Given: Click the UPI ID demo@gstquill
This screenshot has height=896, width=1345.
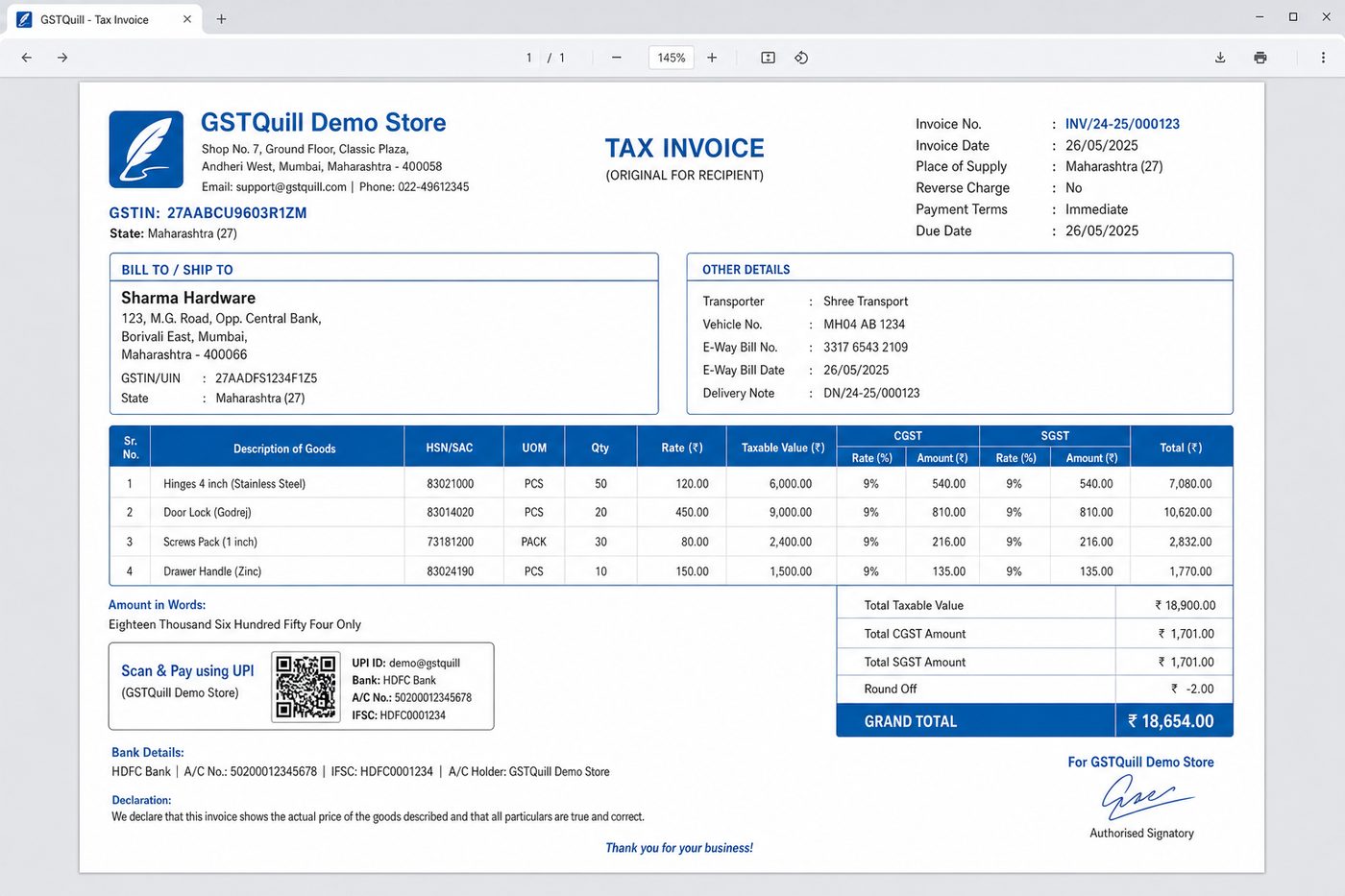Looking at the screenshot, I should (425, 664).
